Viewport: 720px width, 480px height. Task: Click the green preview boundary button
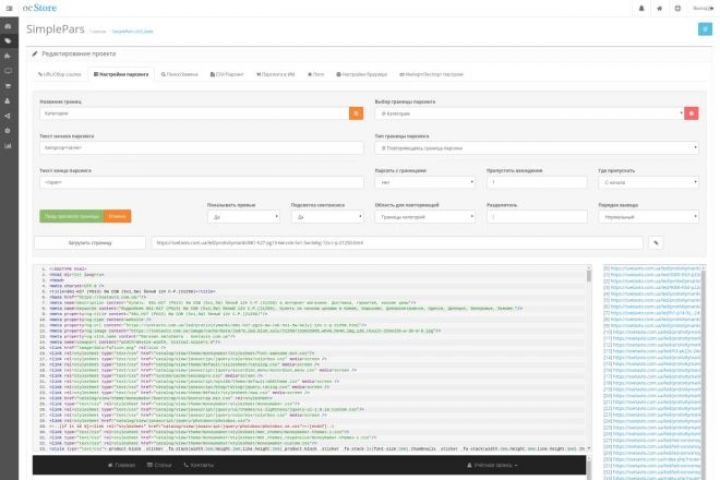[72, 216]
